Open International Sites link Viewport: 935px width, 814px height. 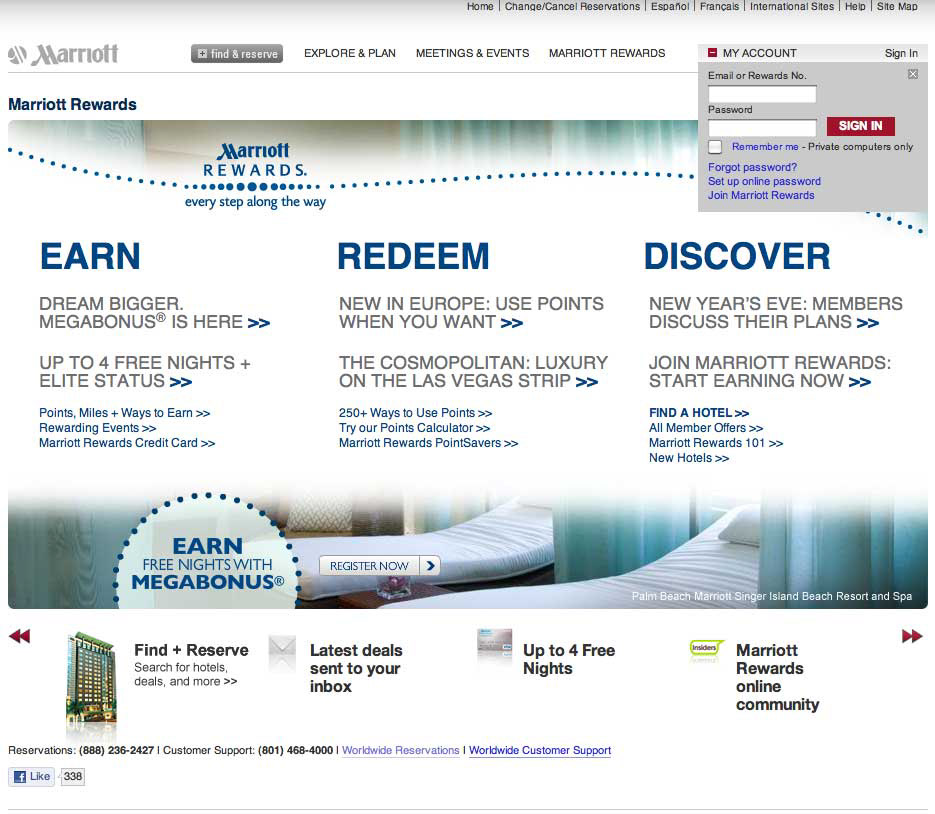coord(792,7)
